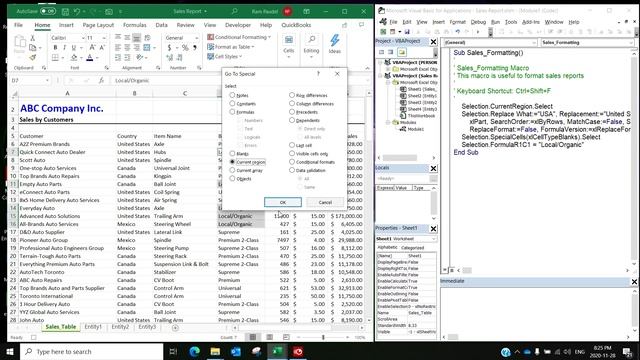Toggle the AutoSave switch
This screenshot has width=640, height=360.
[x=48, y=11]
